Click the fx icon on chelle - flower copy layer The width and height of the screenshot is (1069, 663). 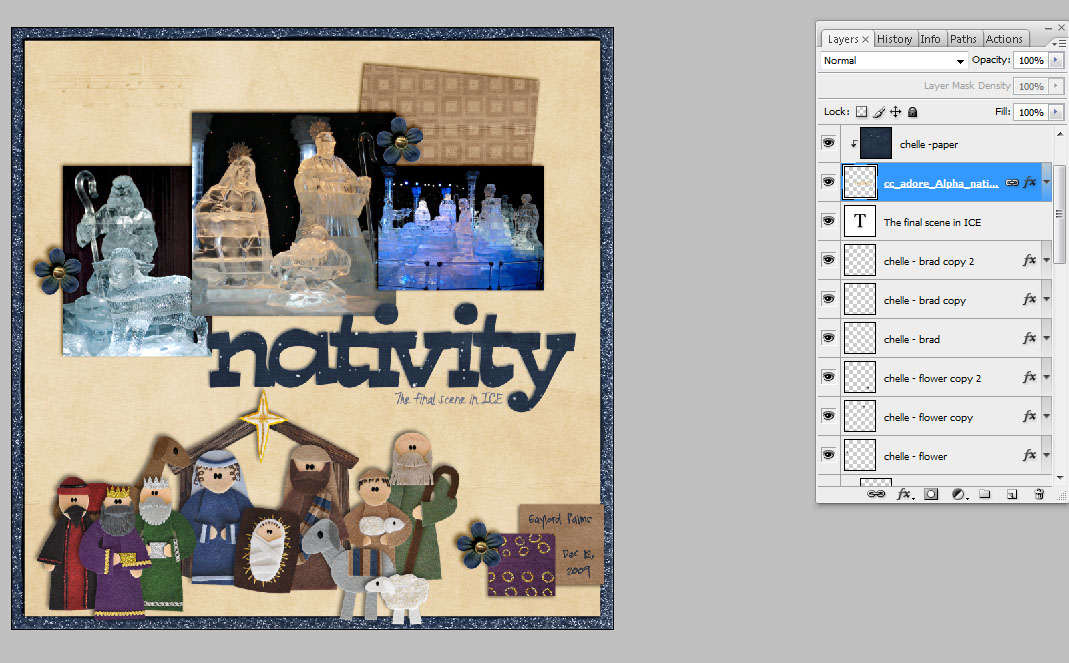(x=1029, y=415)
